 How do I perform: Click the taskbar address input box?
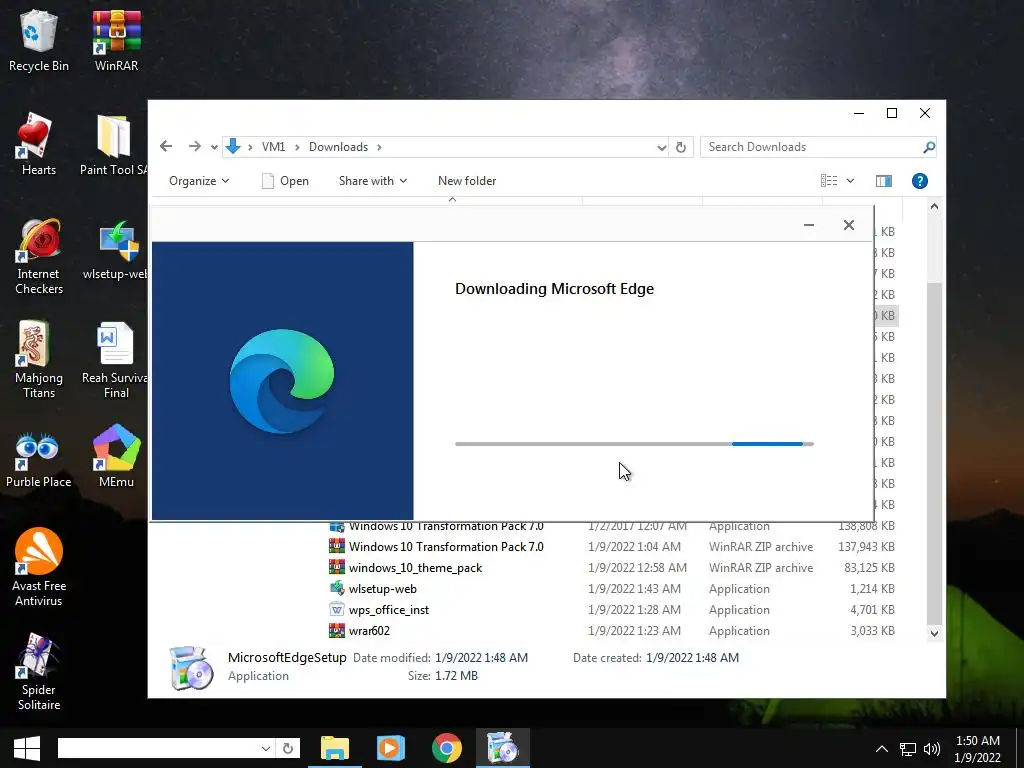tap(158, 748)
